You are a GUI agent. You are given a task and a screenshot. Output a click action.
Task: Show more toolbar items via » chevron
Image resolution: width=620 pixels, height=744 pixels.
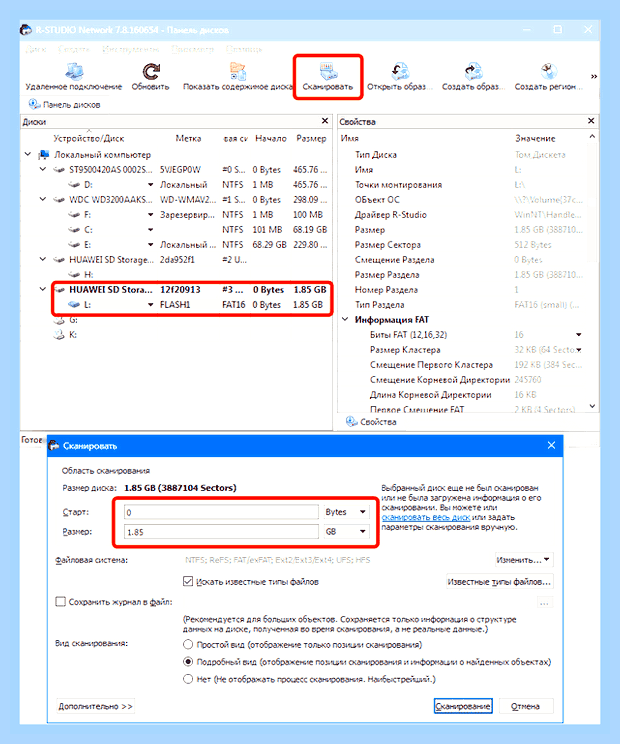click(x=593, y=76)
